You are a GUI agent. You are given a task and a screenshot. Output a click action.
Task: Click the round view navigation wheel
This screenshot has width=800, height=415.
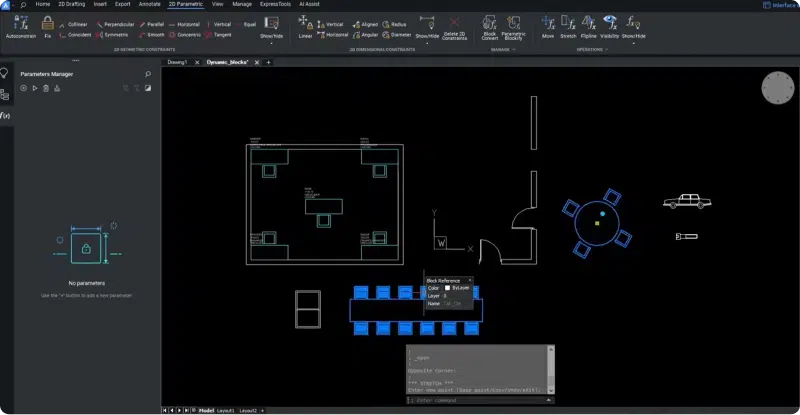pos(776,89)
